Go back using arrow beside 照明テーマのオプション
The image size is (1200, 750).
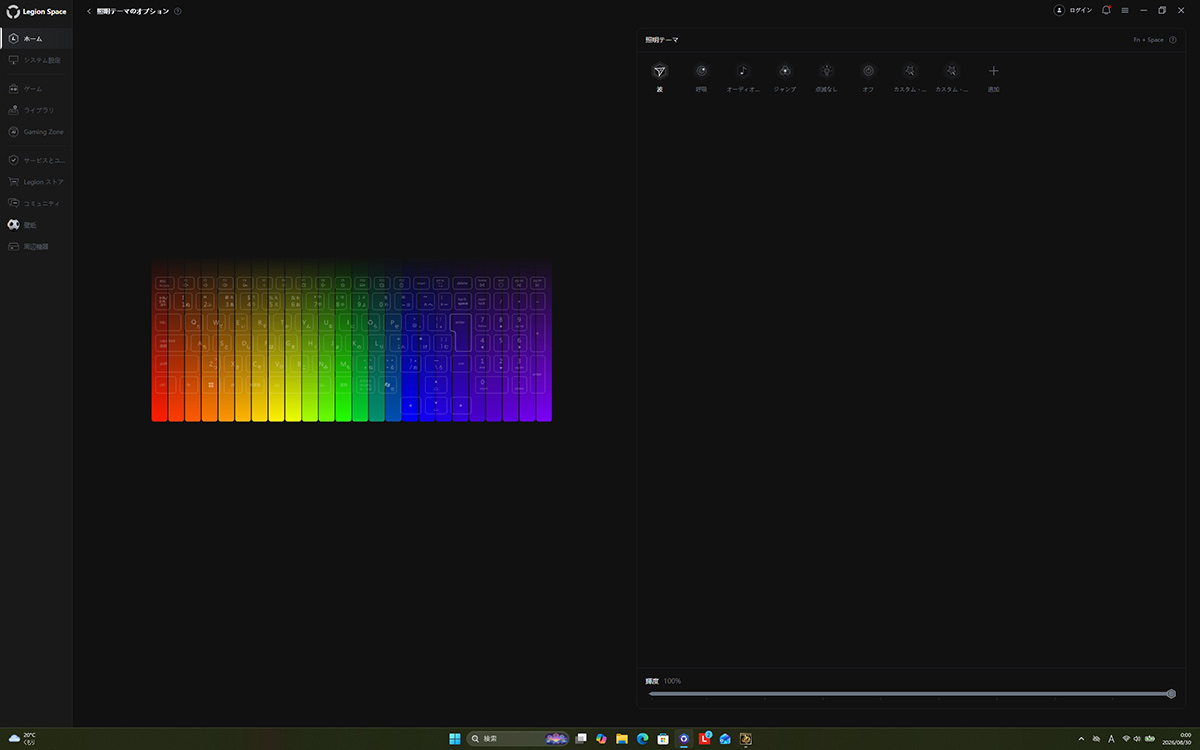pyautogui.click(x=89, y=11)
